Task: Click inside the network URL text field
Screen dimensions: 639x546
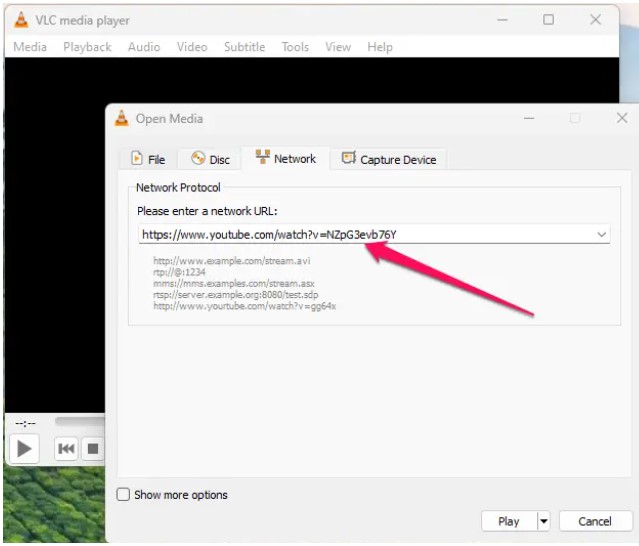Action: pyautogui.click(x=360, y=234)
